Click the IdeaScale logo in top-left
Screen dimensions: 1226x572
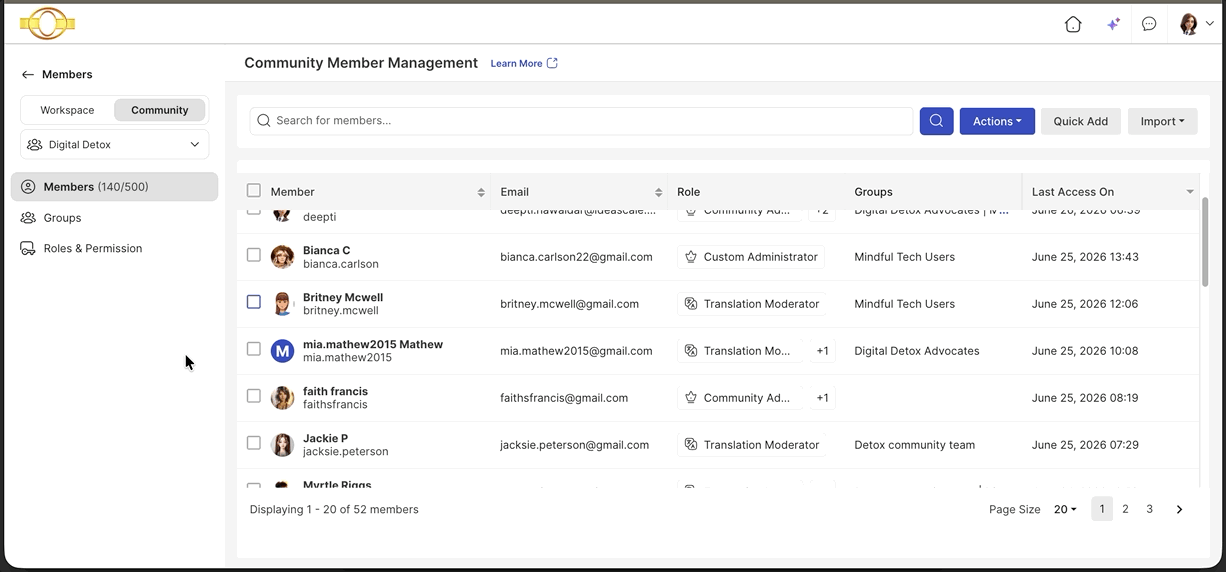point(47,23)
